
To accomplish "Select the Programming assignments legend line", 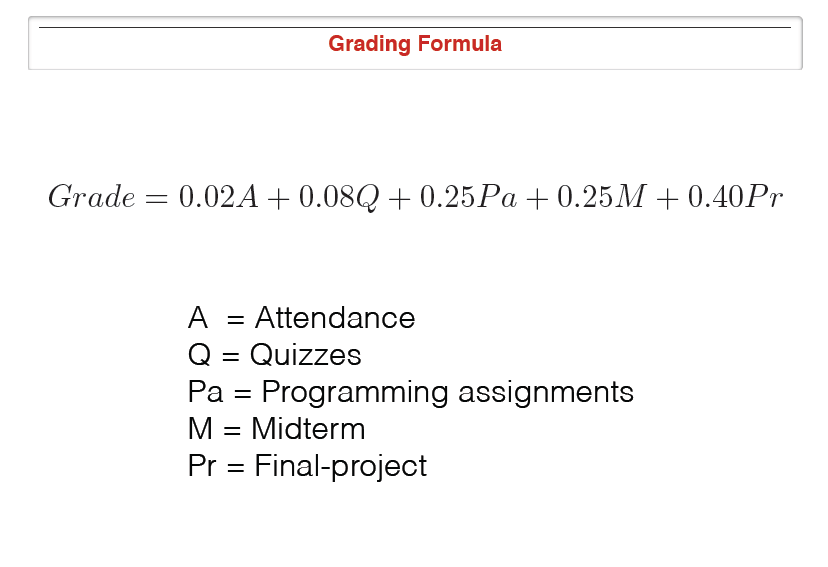I will coord(411,393).
